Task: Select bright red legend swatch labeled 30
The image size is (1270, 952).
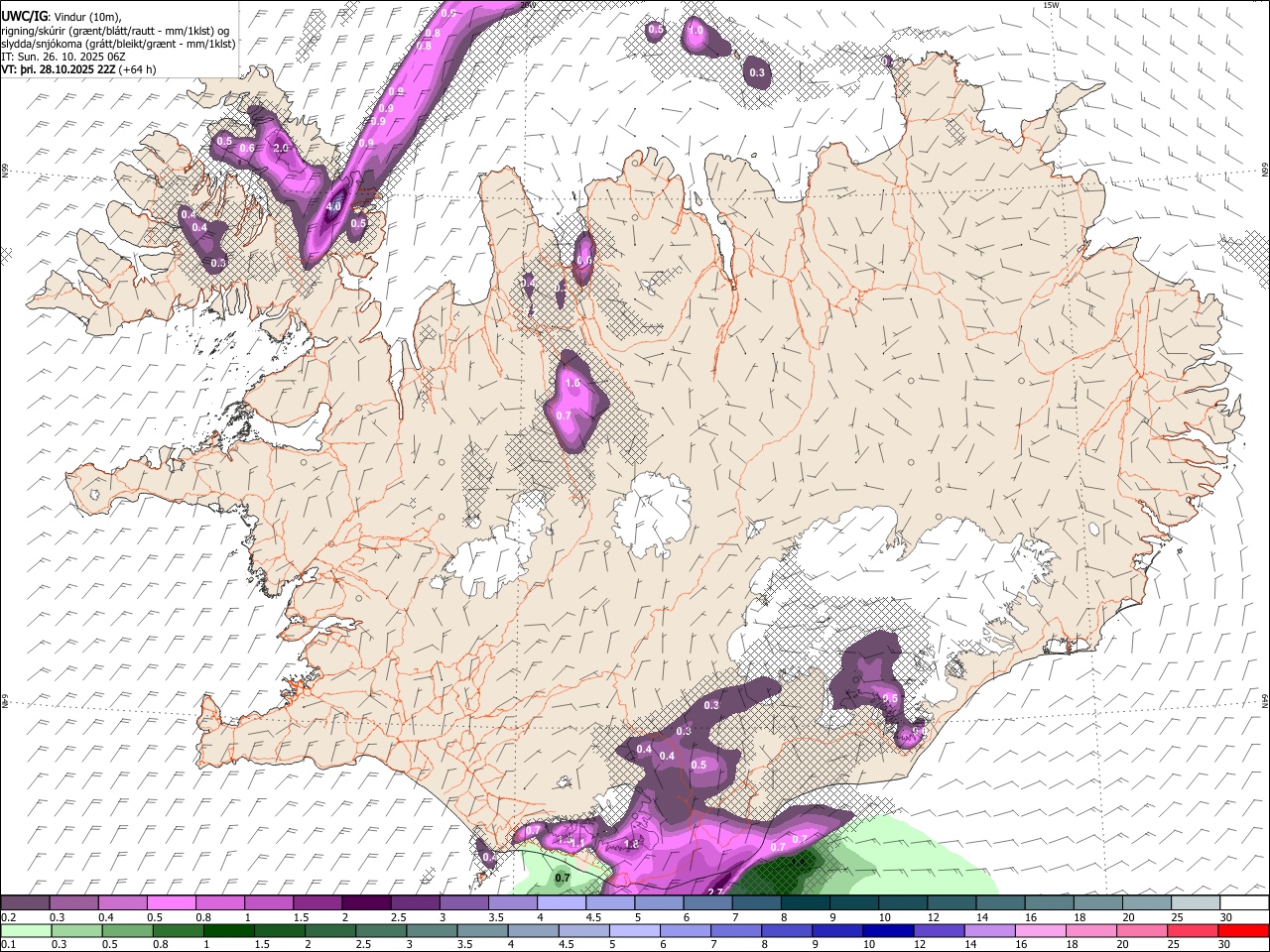Action: (1243, 930)
